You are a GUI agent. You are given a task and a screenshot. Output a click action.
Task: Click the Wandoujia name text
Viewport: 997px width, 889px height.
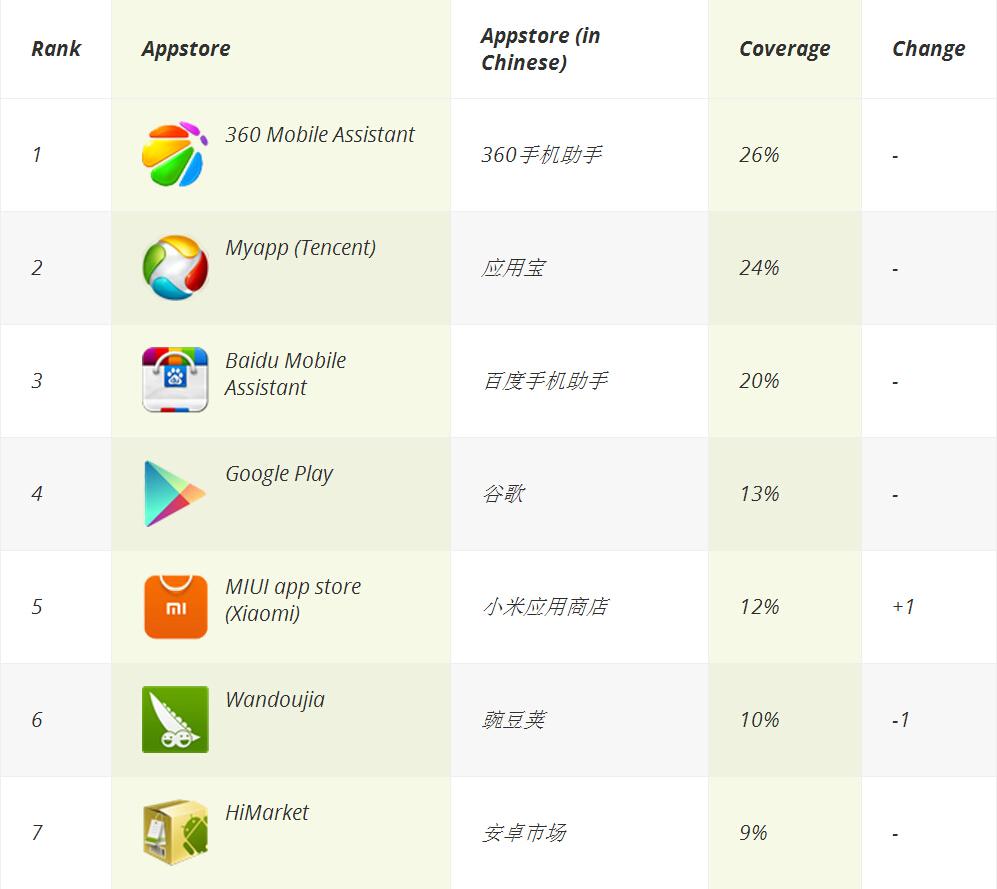(275, 700)
